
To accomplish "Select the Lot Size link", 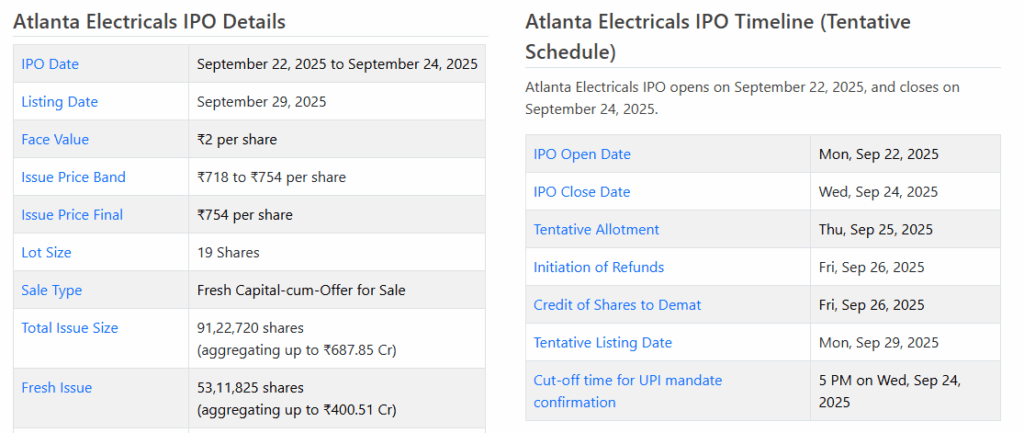I will (46, 252).
